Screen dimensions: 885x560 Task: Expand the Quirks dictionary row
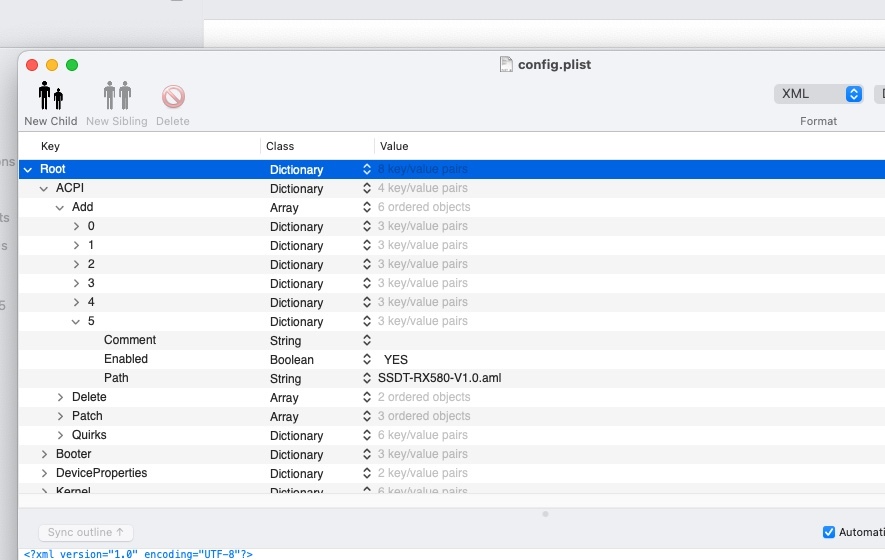60,435
